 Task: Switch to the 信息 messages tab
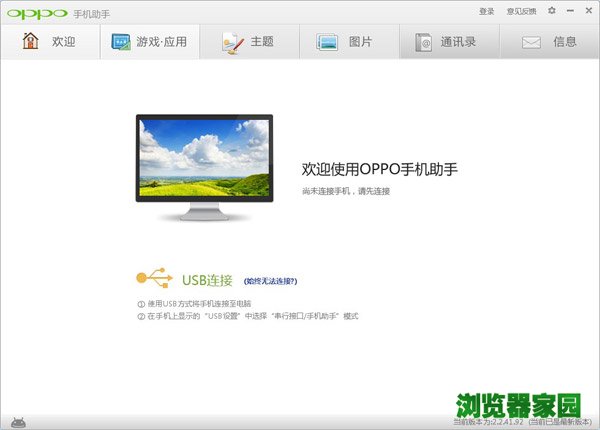pos(549,42)
